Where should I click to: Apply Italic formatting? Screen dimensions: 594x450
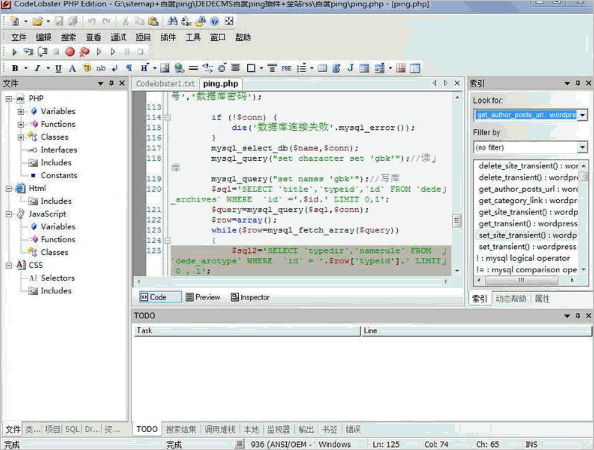point(37,68)
